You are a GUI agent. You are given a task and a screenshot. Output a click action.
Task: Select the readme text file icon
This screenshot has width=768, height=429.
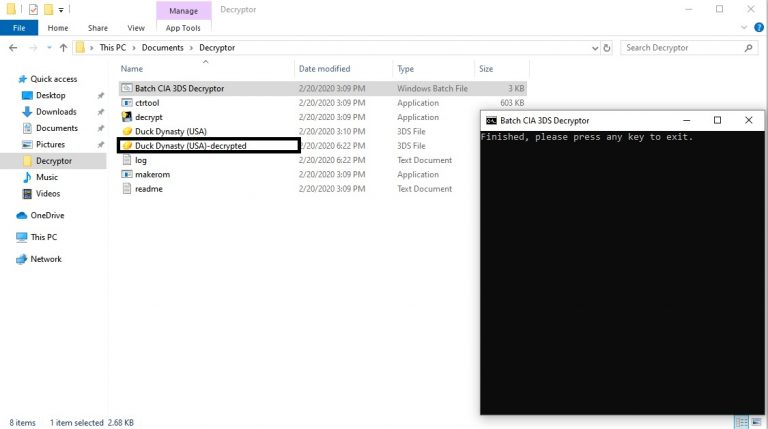[126, 188]
